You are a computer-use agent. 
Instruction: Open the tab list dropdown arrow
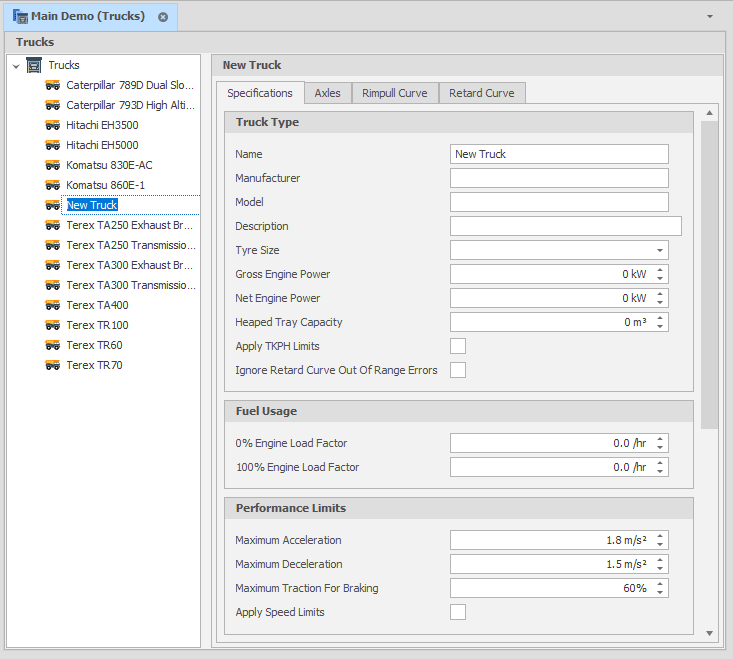pos(709,17)
